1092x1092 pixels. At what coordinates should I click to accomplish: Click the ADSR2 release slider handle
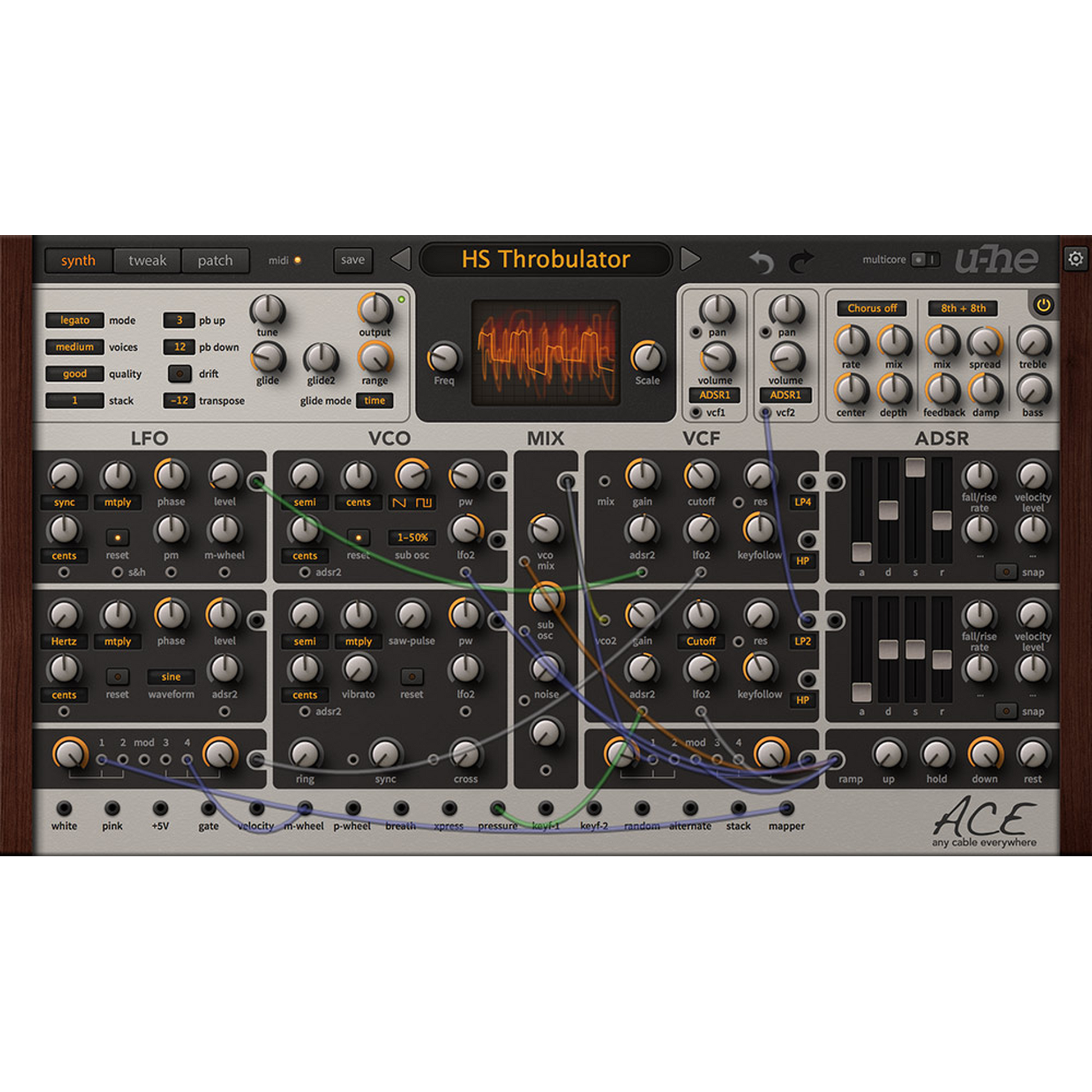coord(942,659)
